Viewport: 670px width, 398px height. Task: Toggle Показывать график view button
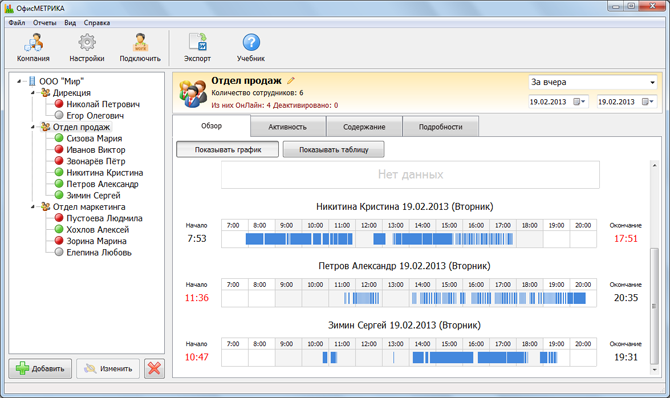click(228, 150)
